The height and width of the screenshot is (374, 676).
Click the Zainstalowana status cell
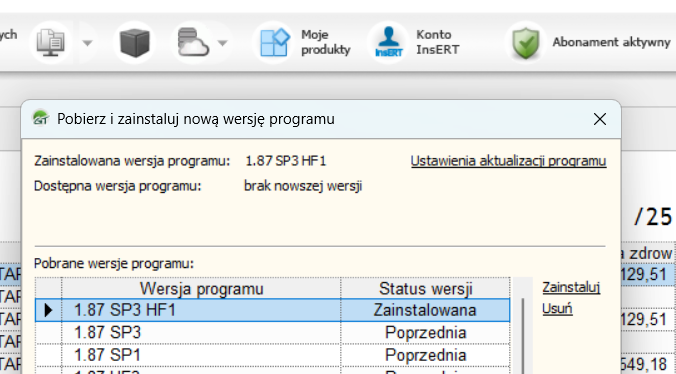tap(425, 310)
